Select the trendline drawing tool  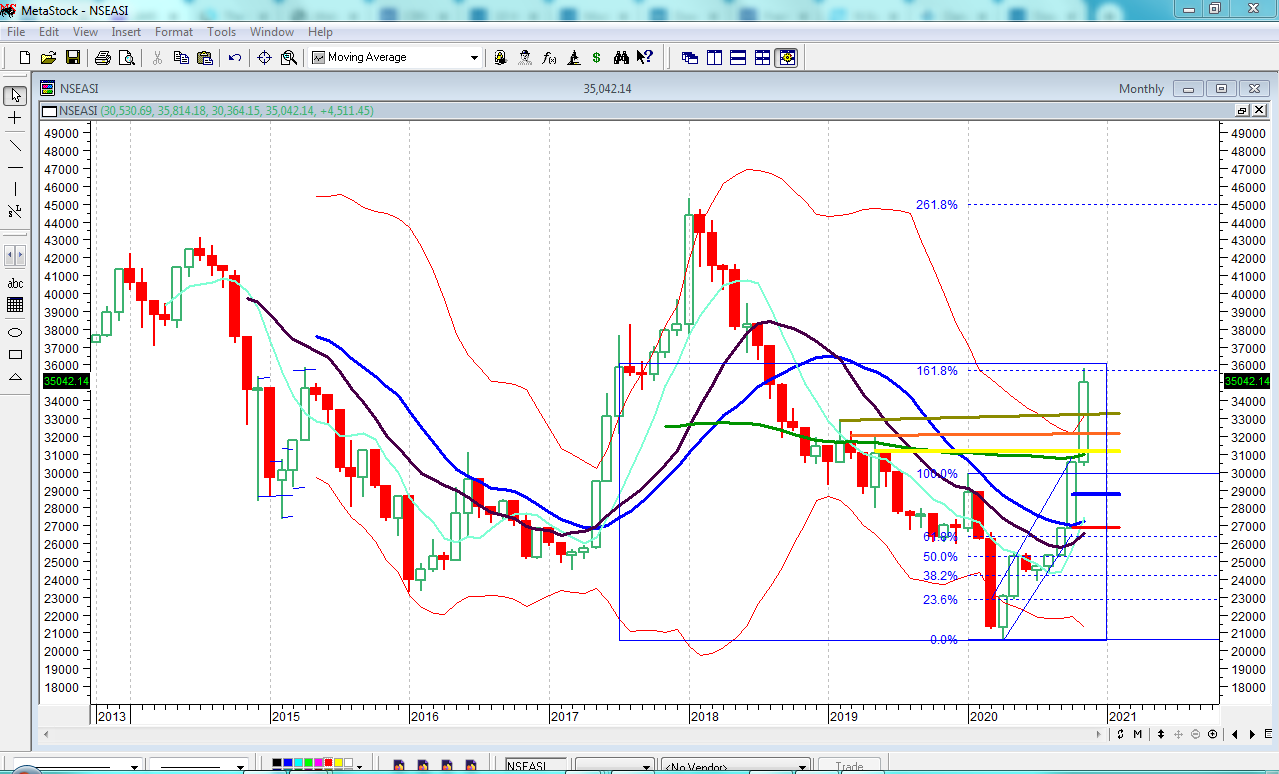point(15,145)
